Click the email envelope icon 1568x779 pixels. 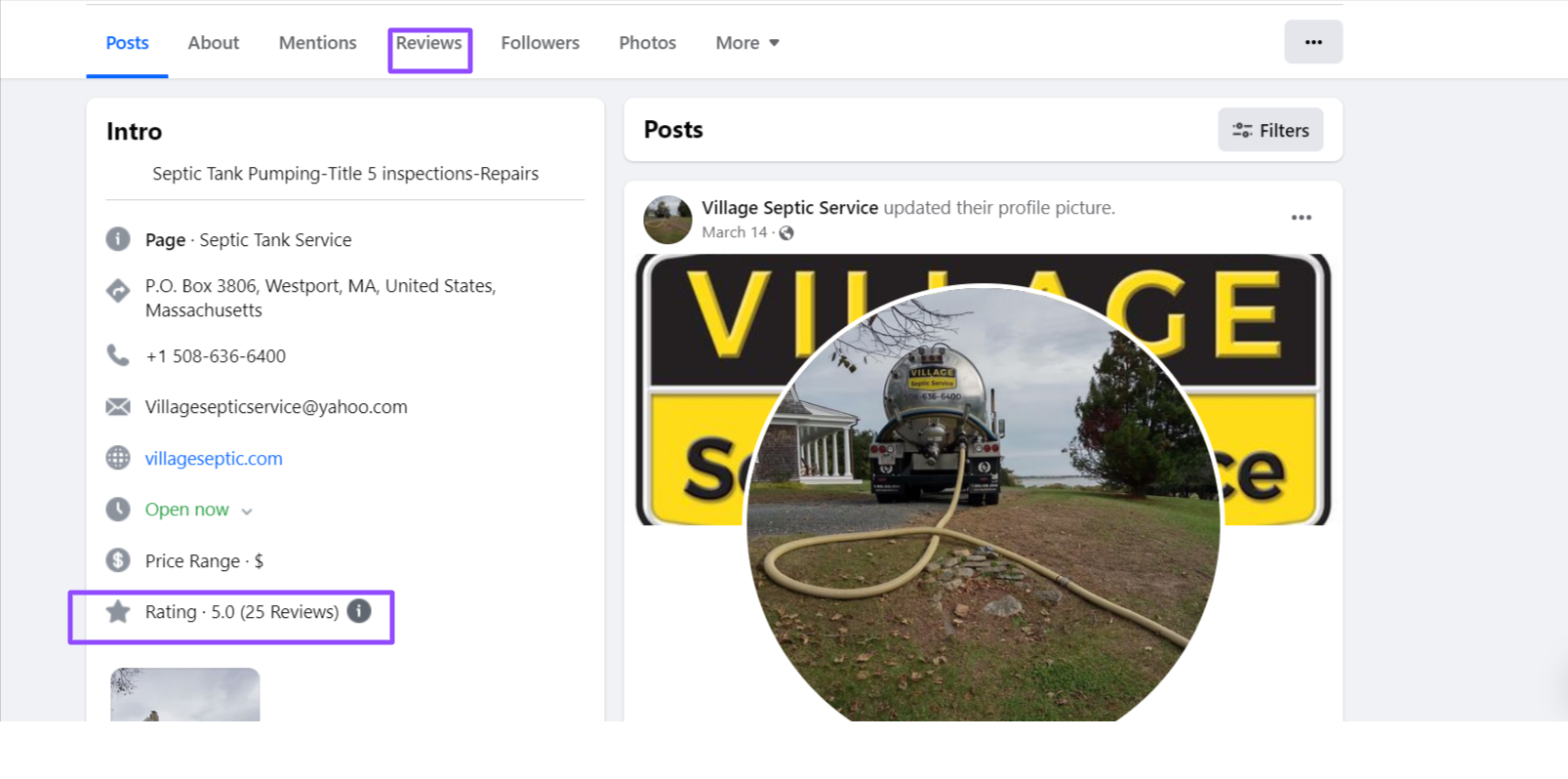coord(118,406)
